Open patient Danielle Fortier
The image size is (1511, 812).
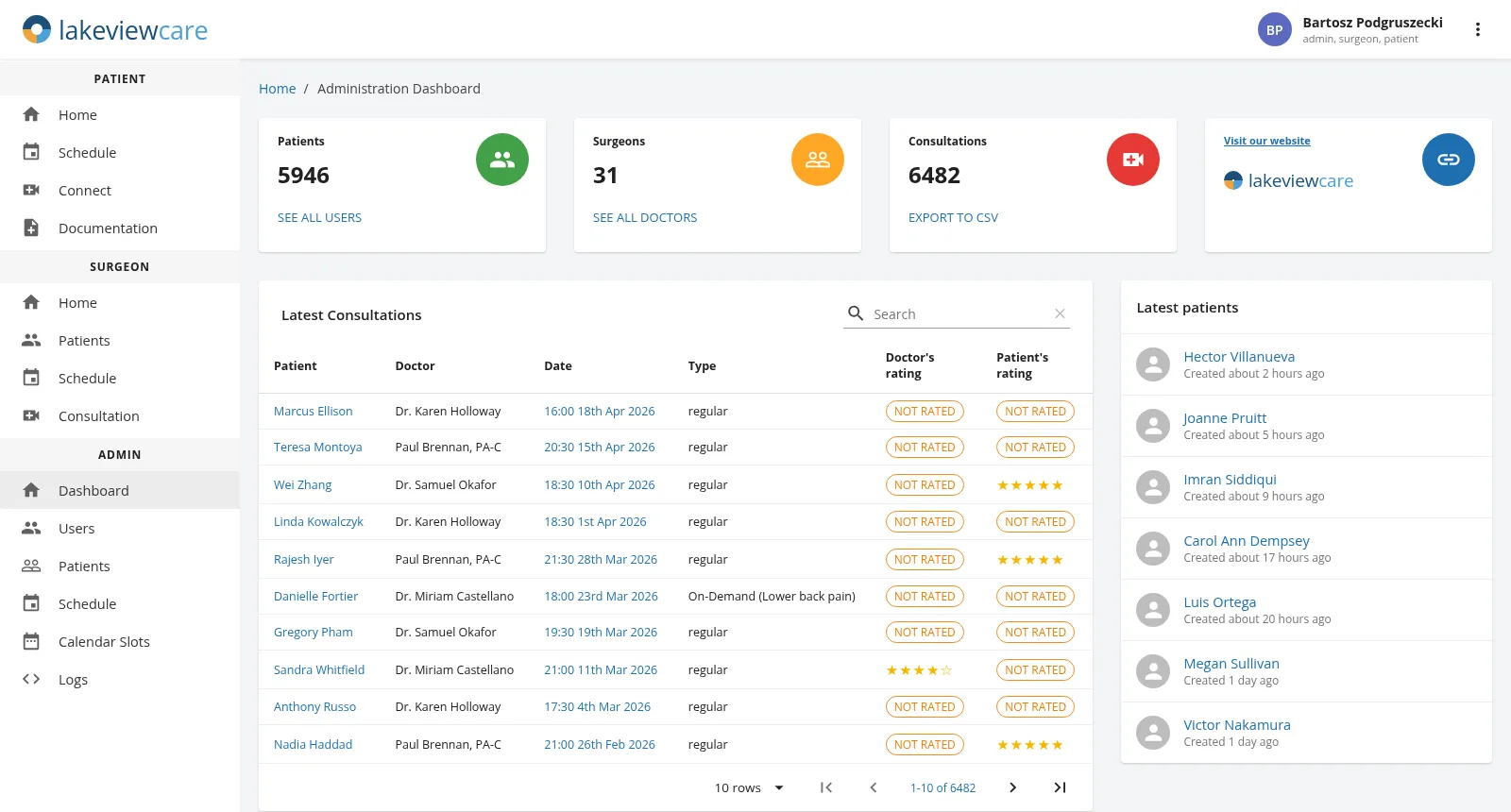coord(315,596)
